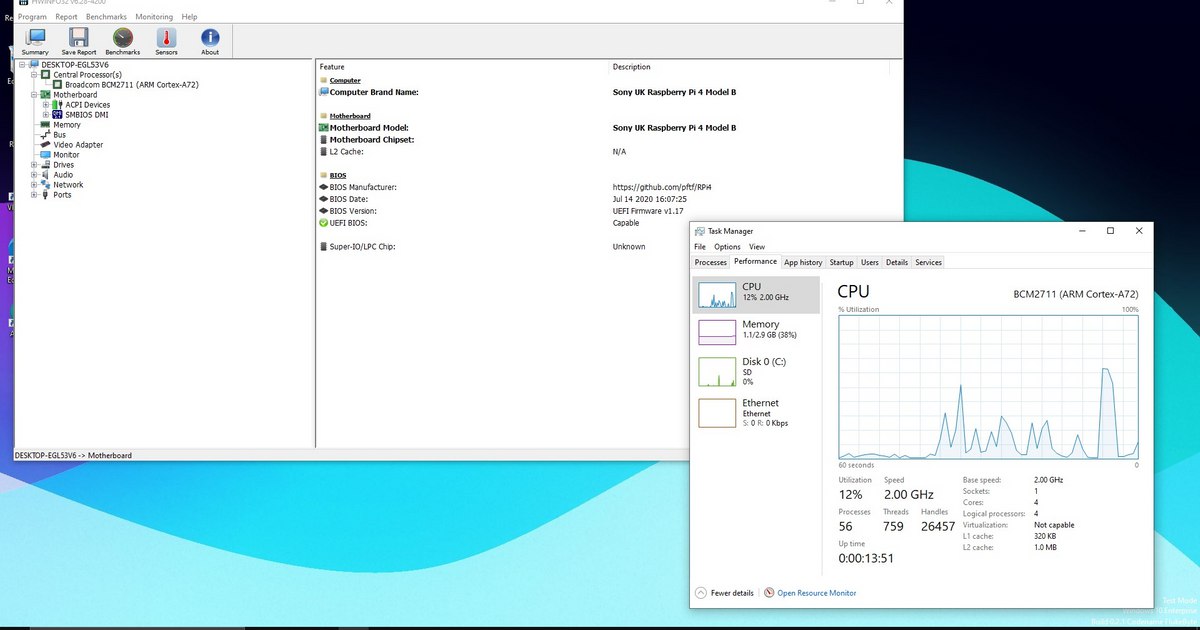Select the Monitor icon in the tree

[45, 155]
